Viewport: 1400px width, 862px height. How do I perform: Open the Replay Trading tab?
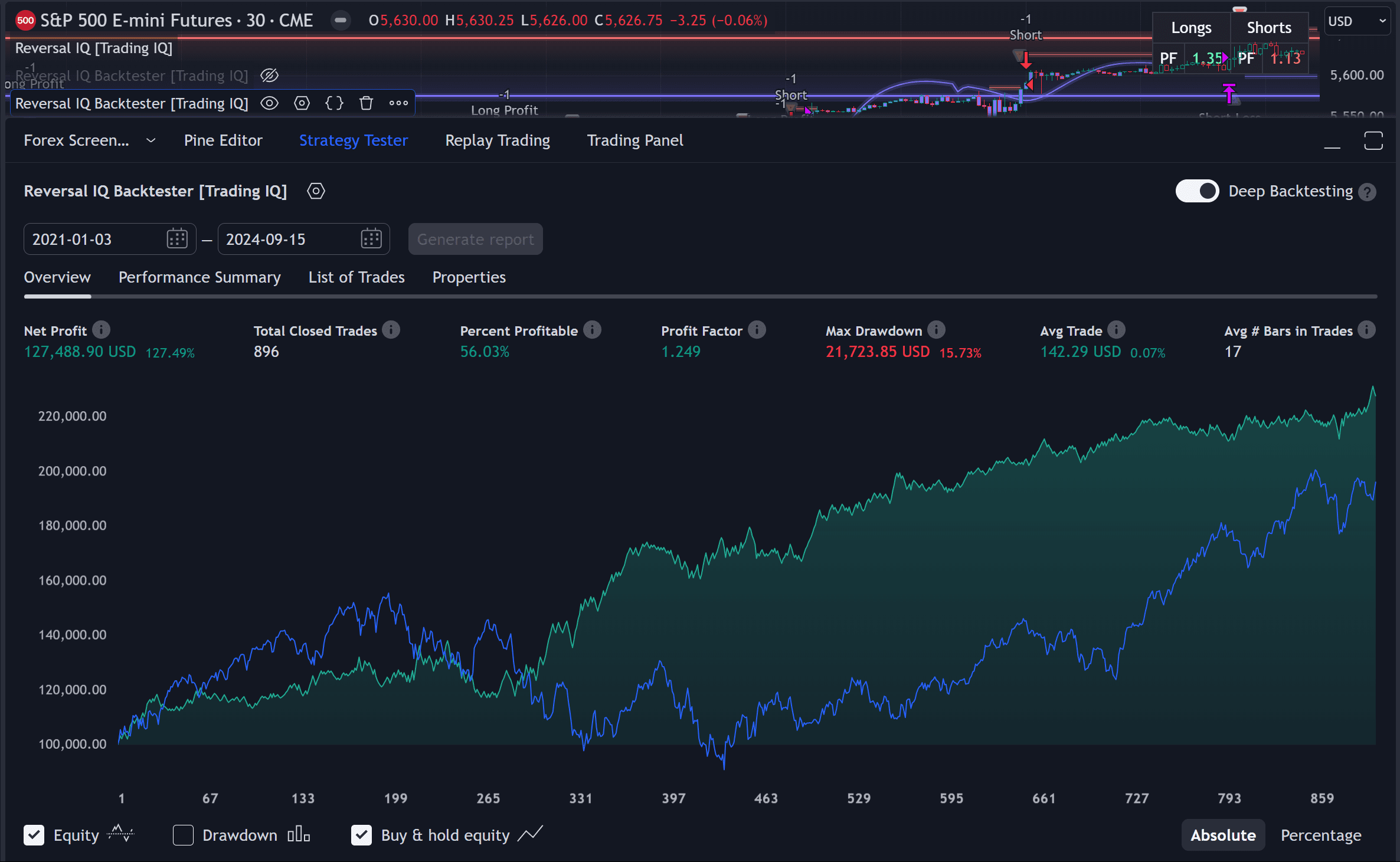click(498, 140)
